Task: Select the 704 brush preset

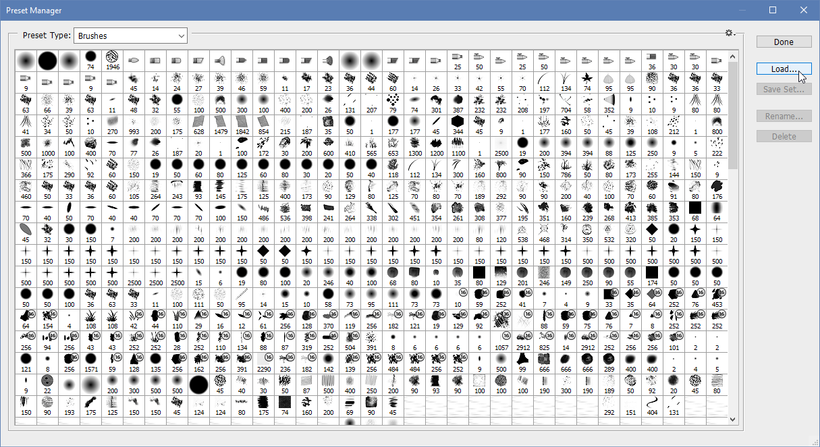Action: [566, 104]
